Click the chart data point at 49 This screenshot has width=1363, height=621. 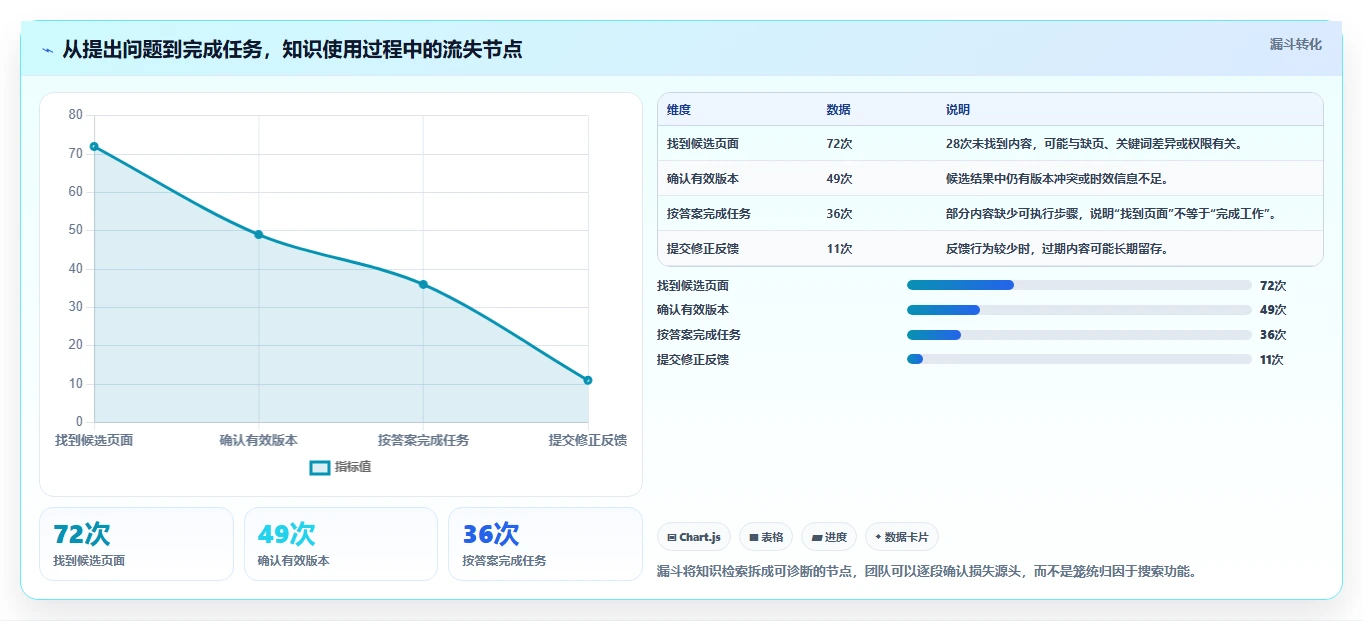pyautogui.click(x=259, y=234)
